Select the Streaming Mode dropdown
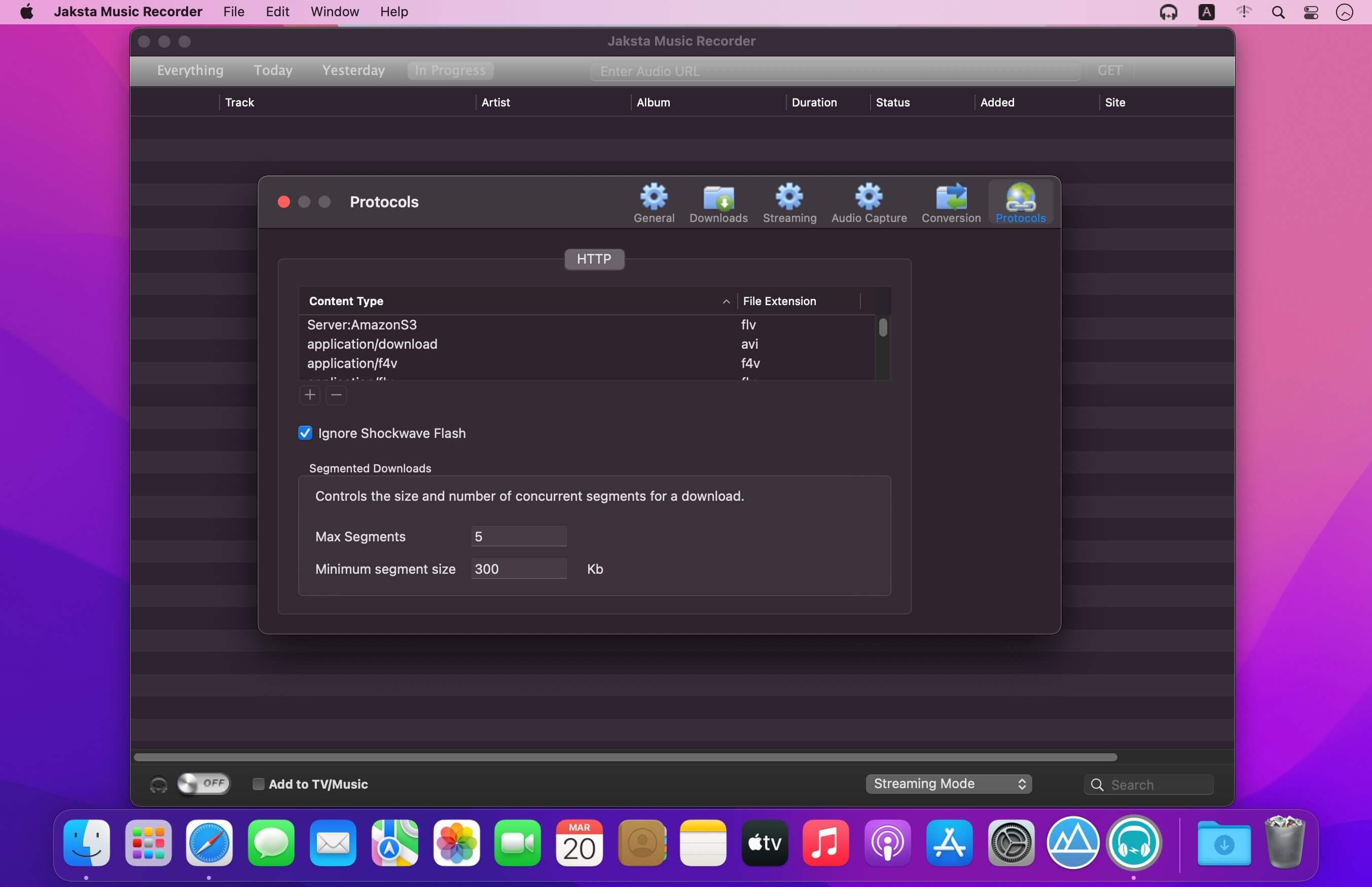 pyautogui.click(x=948, y=783)
